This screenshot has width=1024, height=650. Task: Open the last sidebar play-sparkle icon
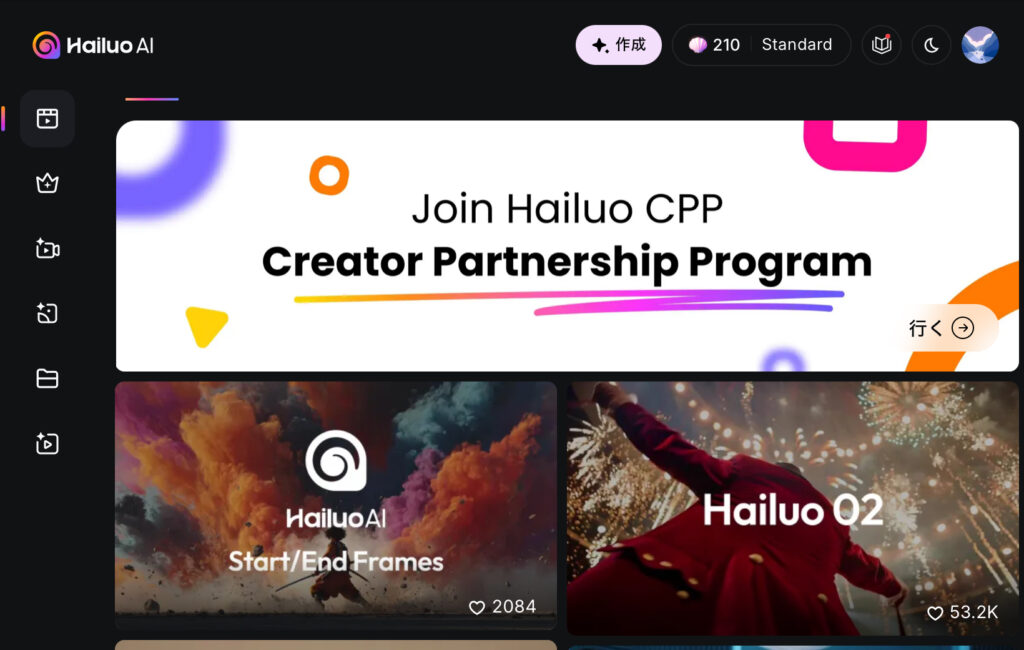point(47,444)
